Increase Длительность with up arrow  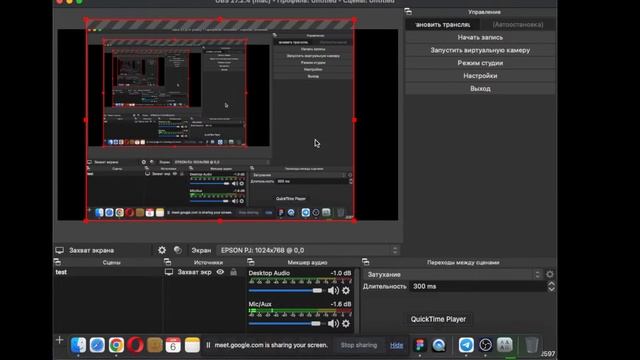point(551,284)
